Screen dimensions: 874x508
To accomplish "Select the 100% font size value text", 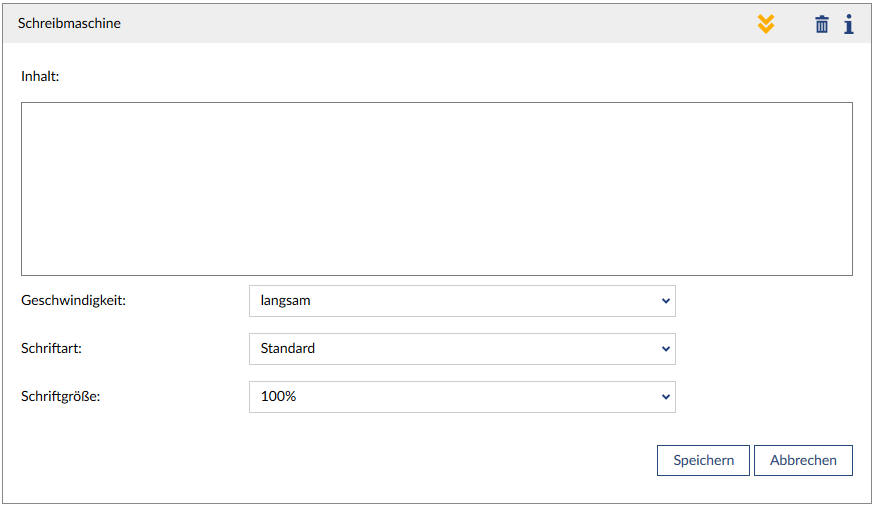I will (278, 397).
